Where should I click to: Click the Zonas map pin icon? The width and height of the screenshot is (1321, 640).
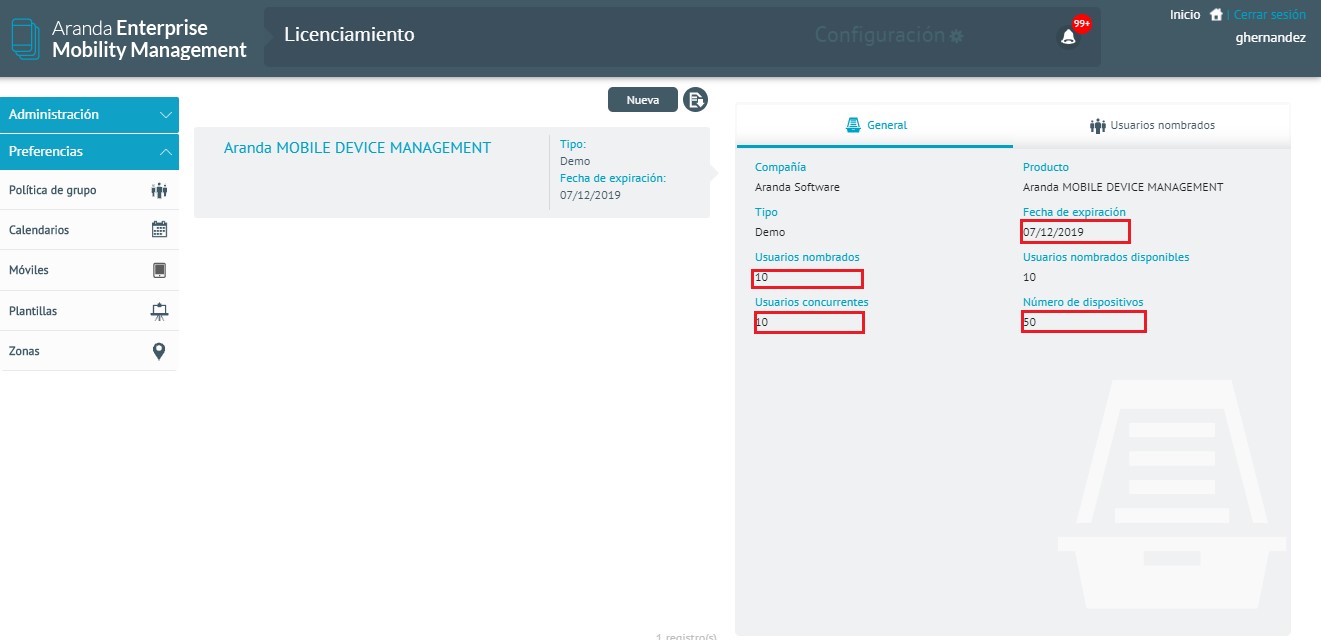tap(159, 351)
